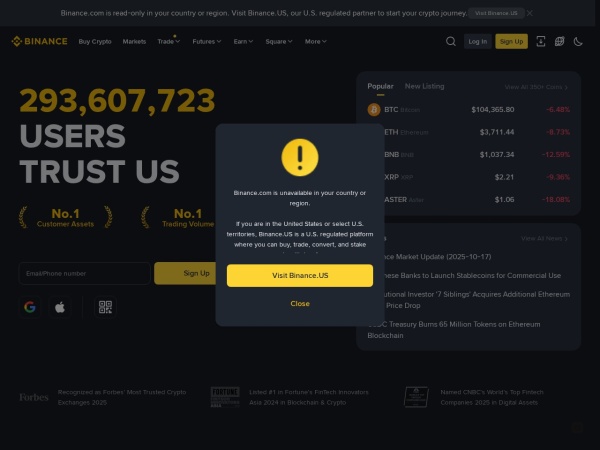Switch to the New Listing tab
The width and height of the screenshot is (600, 450).
click(x=424, y=86)
